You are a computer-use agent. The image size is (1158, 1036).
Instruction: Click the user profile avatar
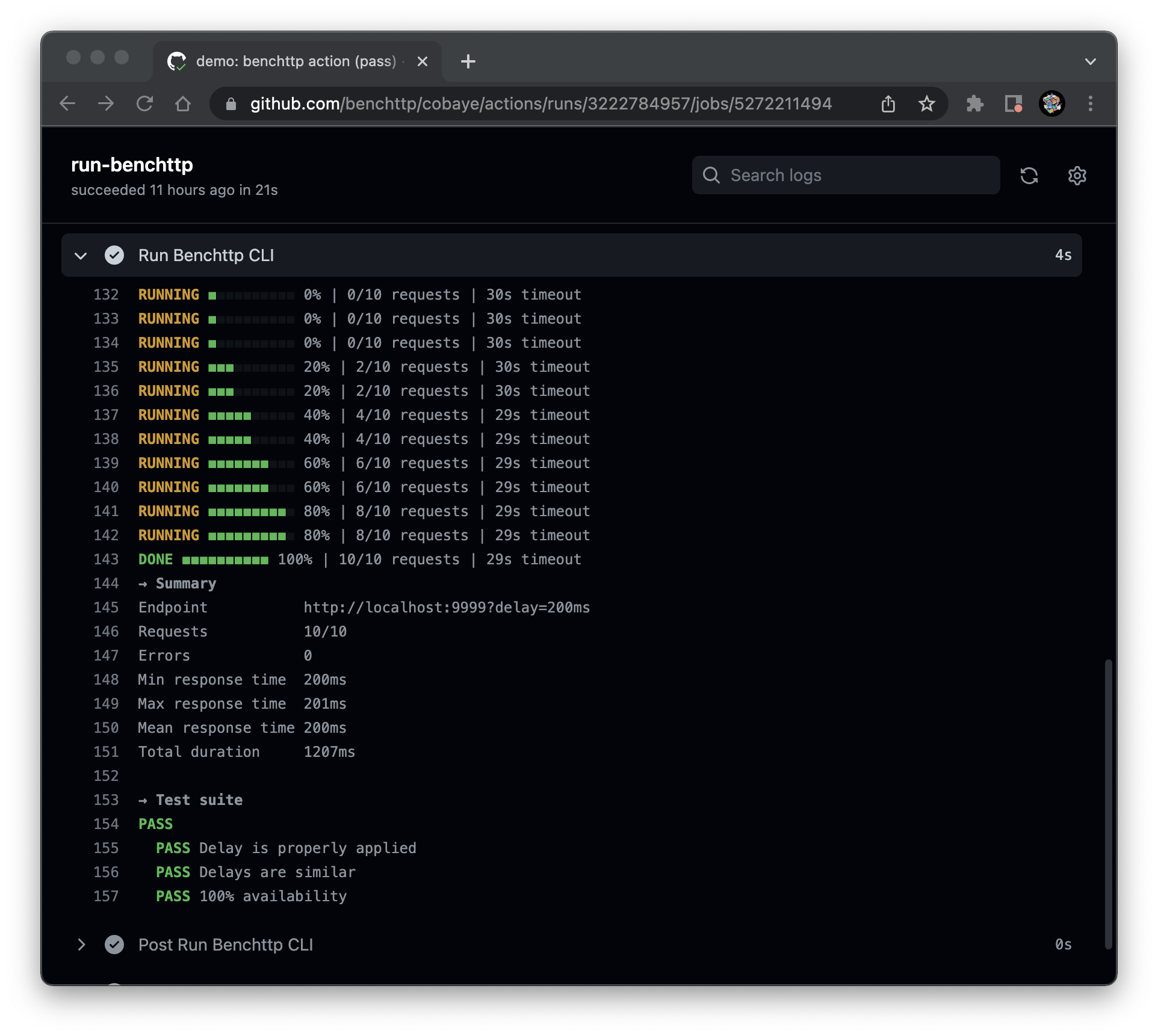pyautogui.click(x=1051, y=103)
